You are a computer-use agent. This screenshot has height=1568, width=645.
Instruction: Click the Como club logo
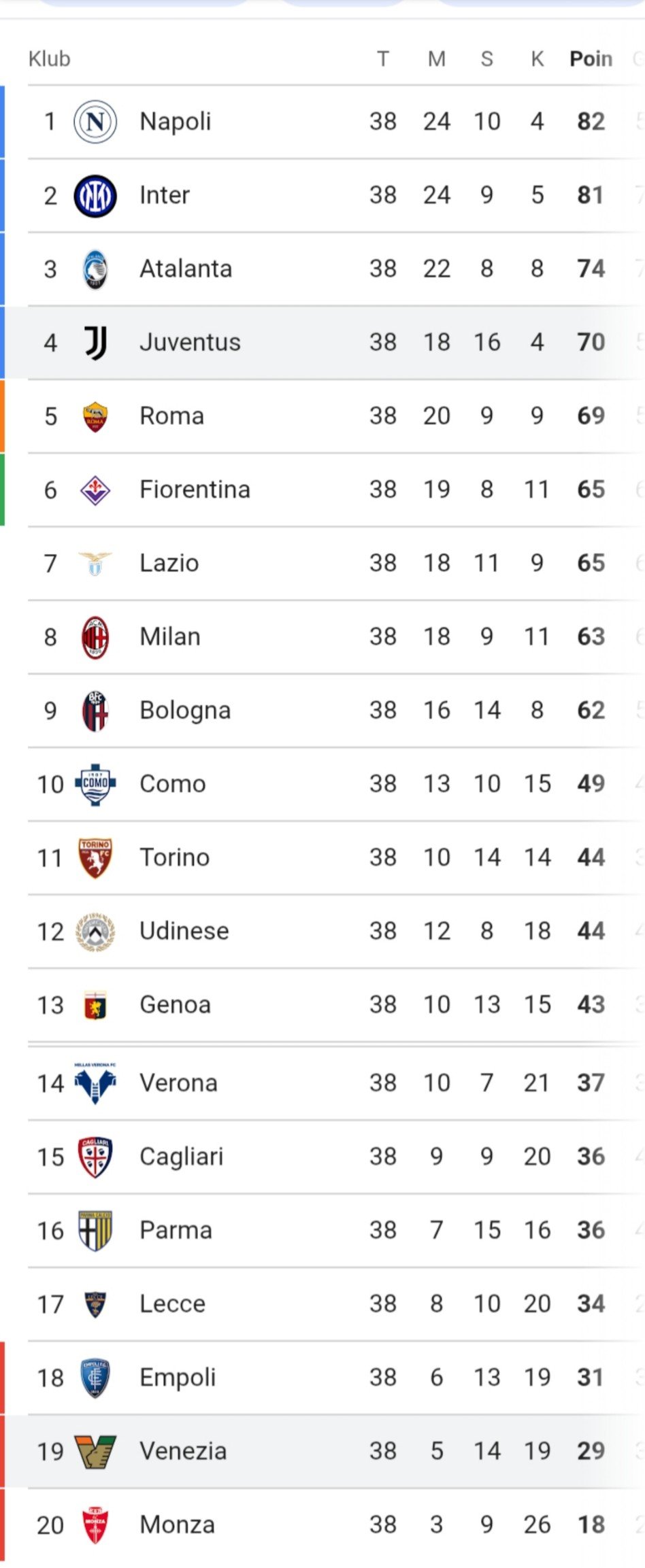(x=95, y=784)
